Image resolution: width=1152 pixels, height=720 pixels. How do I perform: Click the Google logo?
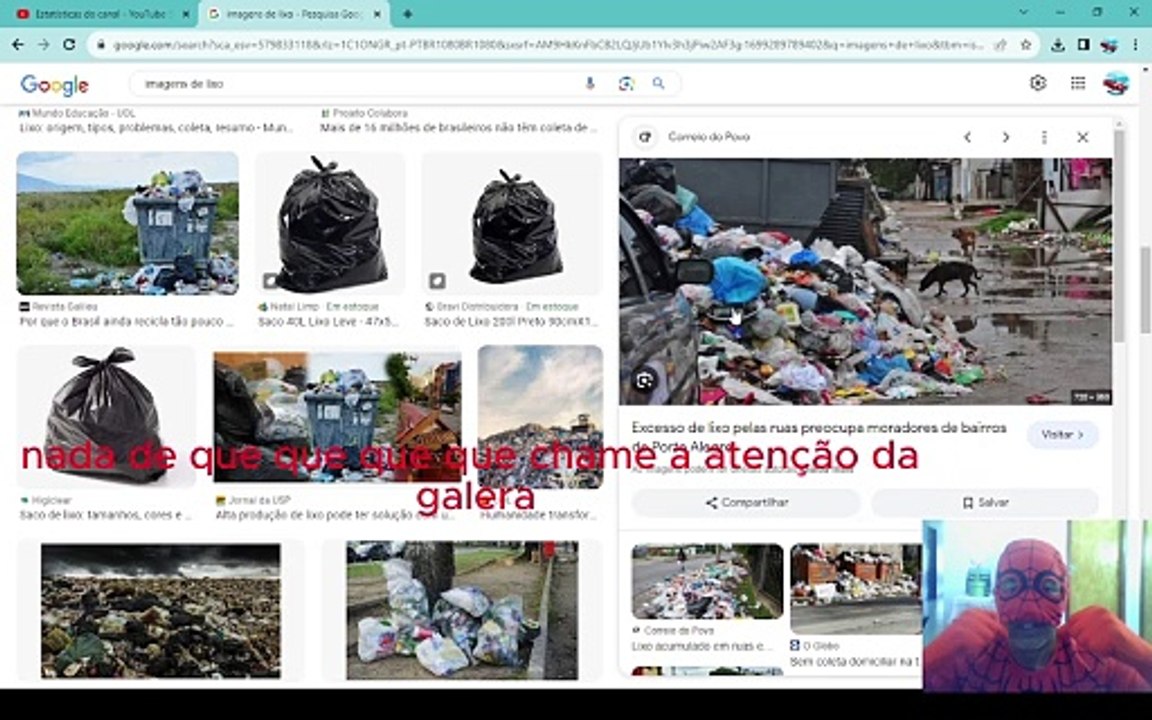(x=54, y=84)
